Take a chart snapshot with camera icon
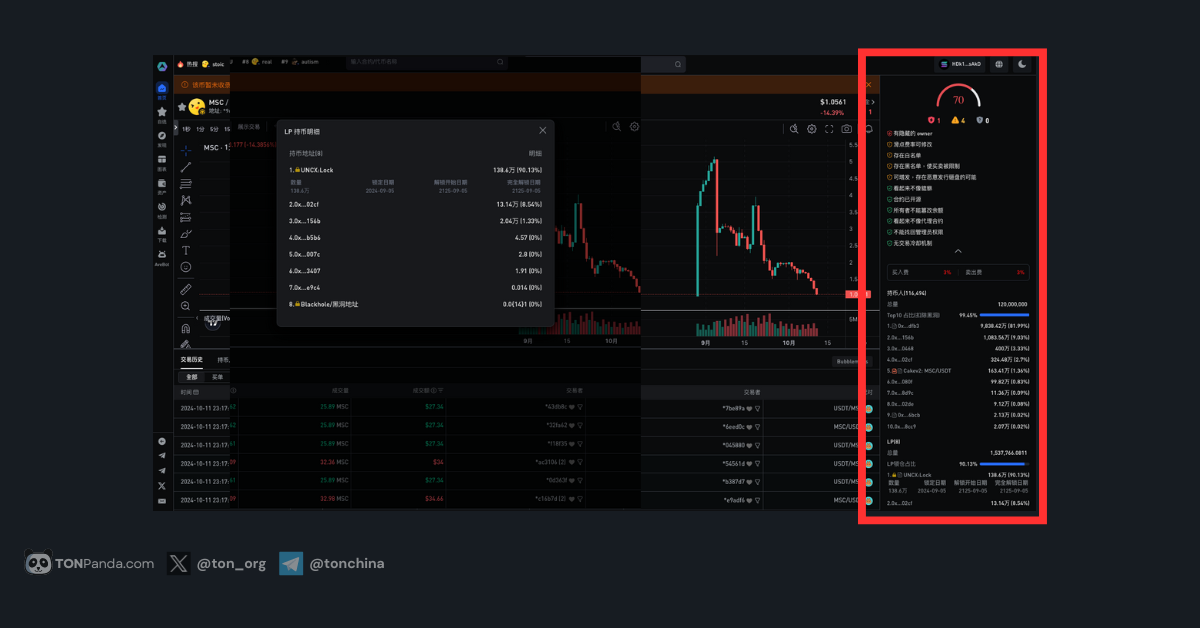The width and height of the screenshot is (1200, 628). click(x=847, y=129)
